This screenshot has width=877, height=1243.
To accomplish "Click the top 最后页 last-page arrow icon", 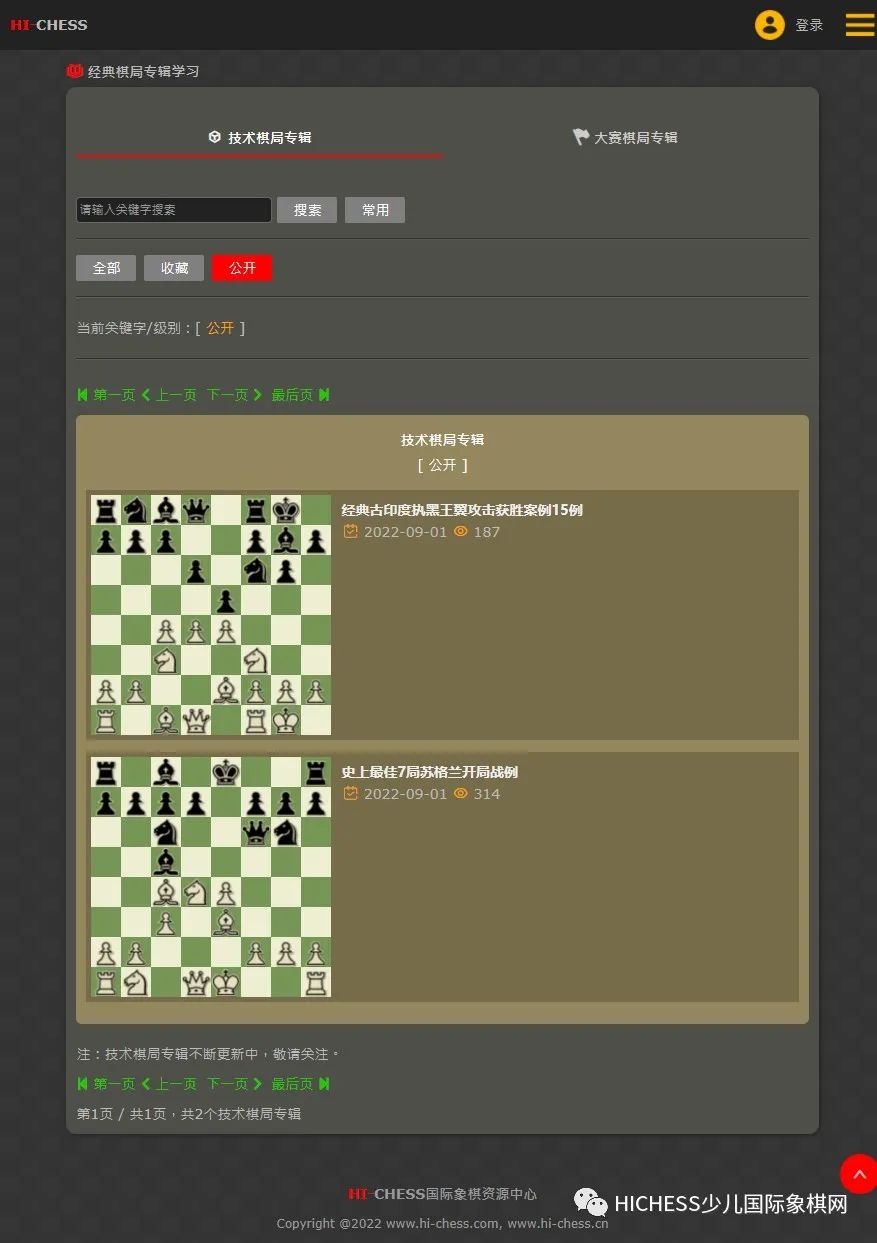I will tap(324, 395).
